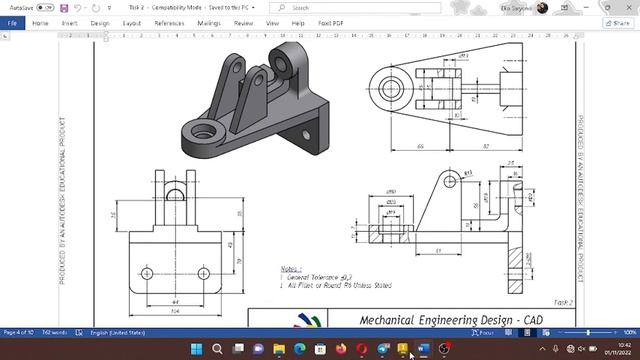This screenshot has width=640, height=360.
Task: Open taskbar Search
Action: tap(217, 349)
